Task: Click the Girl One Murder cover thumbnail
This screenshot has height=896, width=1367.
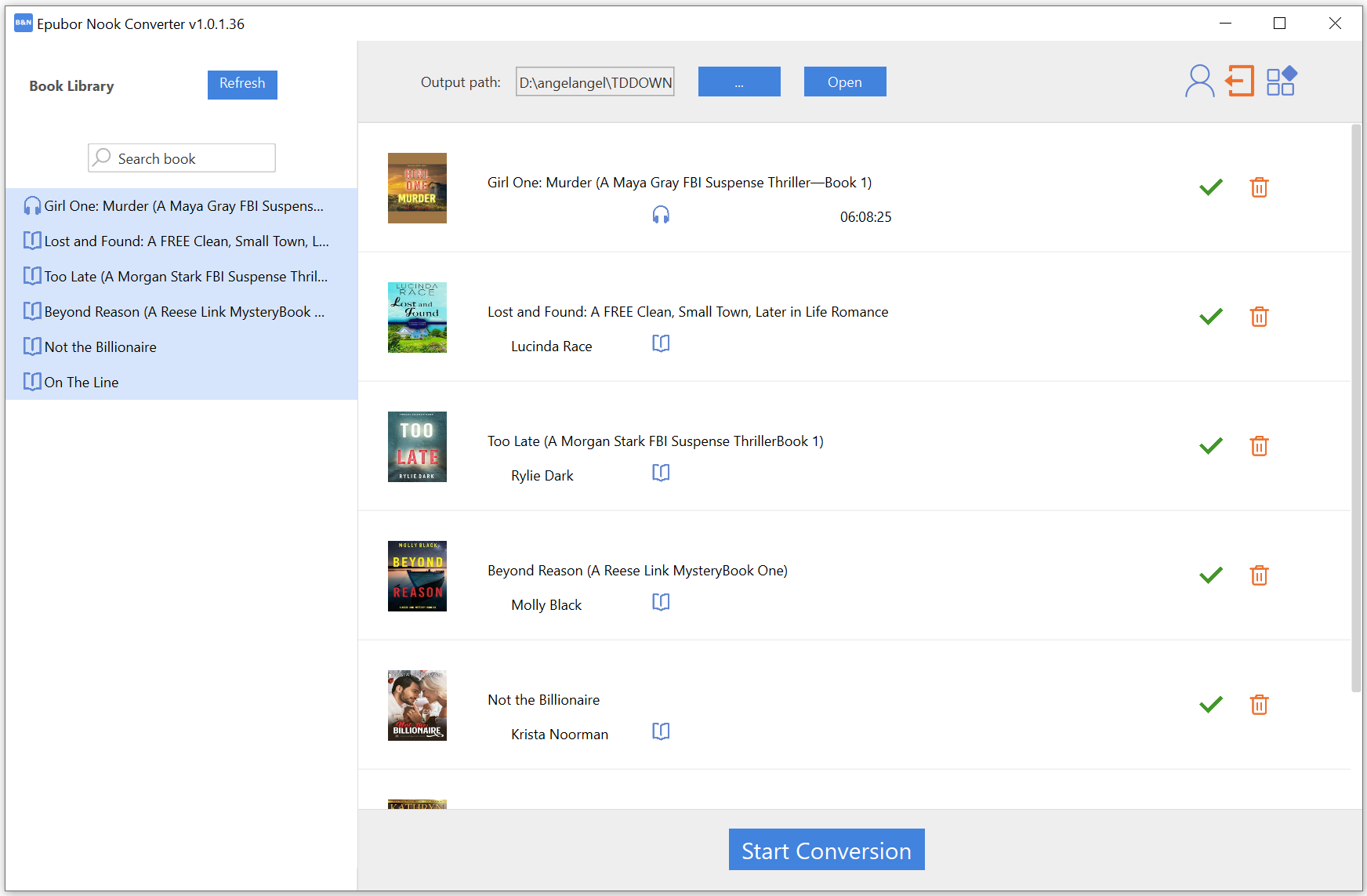Action: pyautogui.click(x=417, y=188)
